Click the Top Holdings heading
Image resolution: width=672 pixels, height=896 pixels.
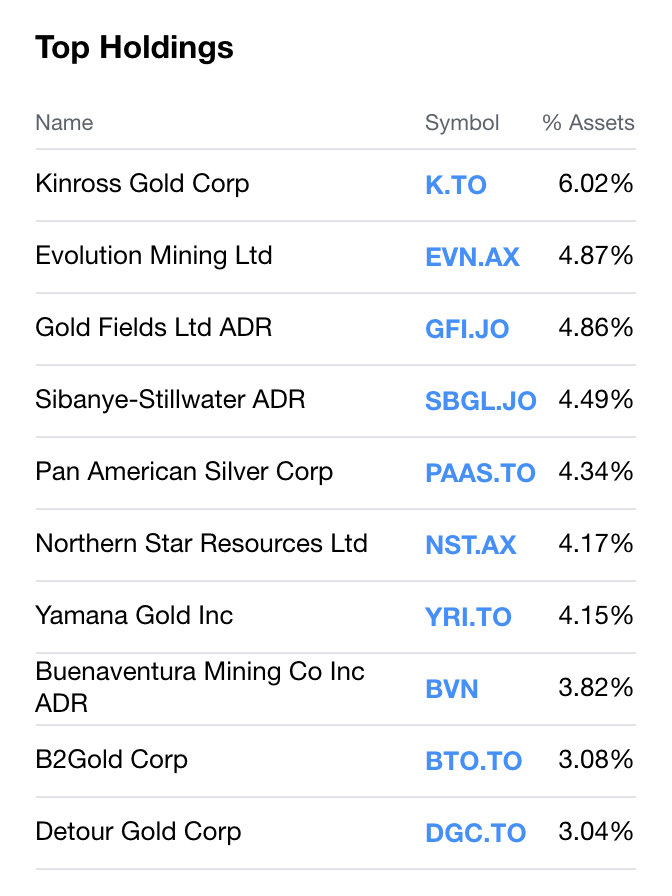point(134,47)
